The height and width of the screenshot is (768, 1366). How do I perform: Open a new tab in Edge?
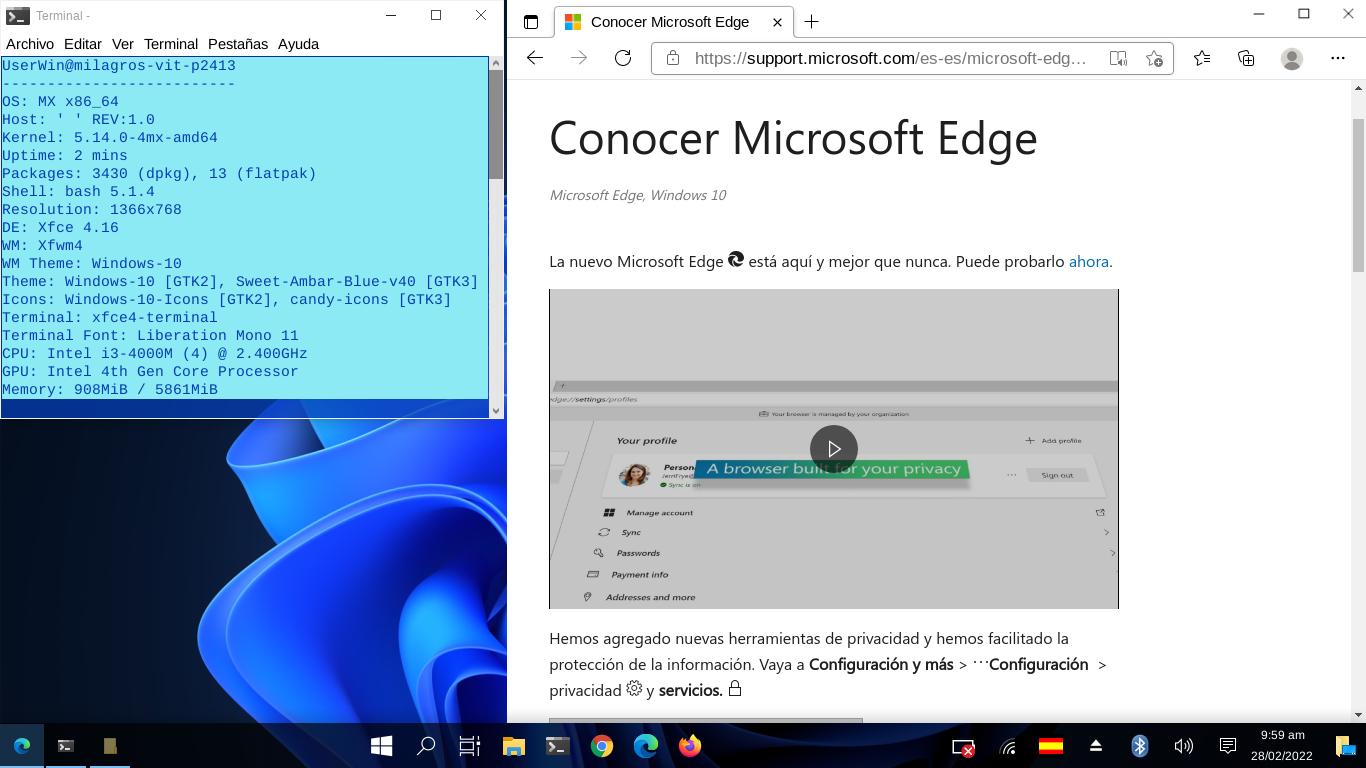tap(812, 22)
